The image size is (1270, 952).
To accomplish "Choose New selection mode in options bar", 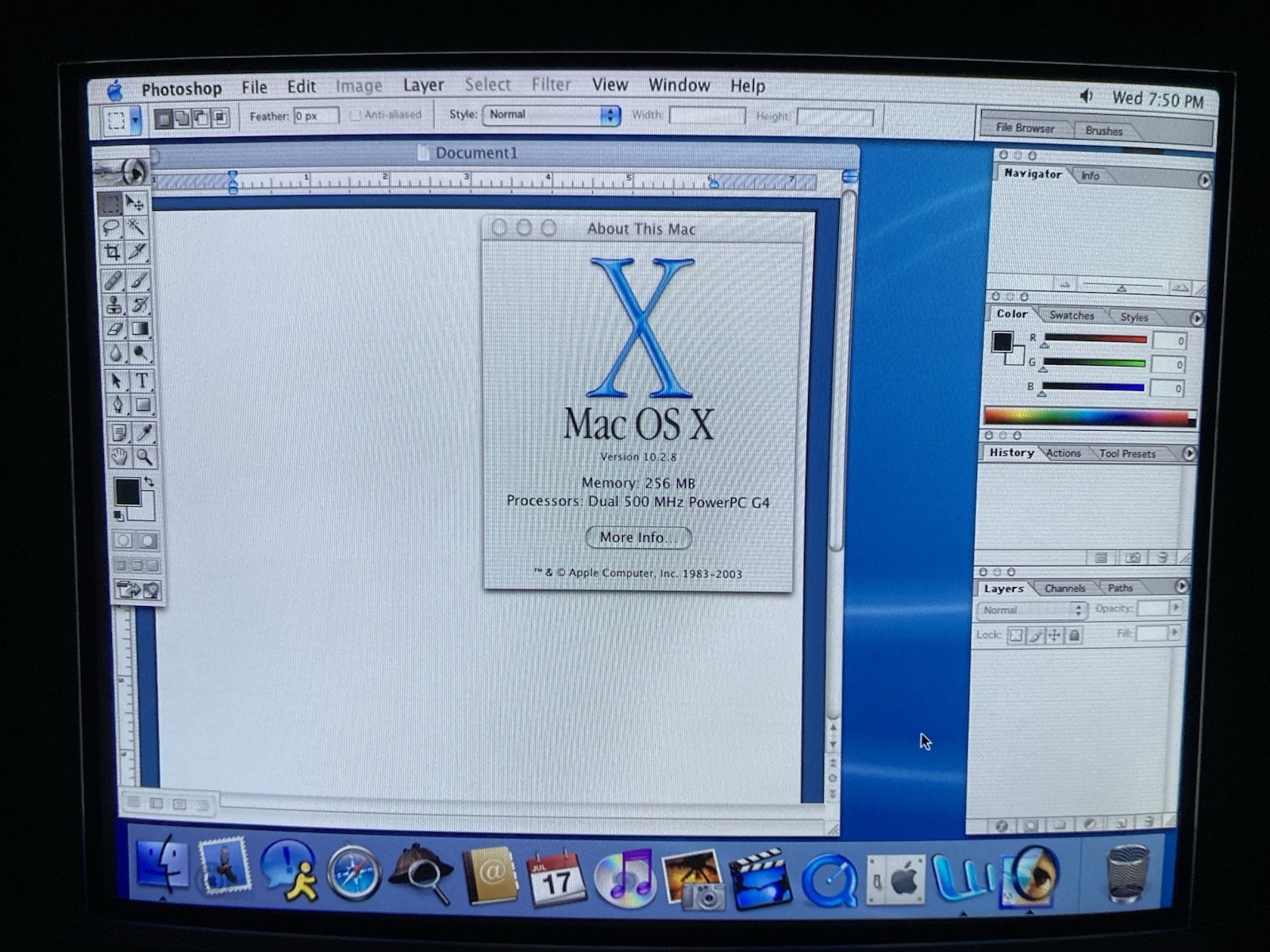I will click(x=164, y=119).
